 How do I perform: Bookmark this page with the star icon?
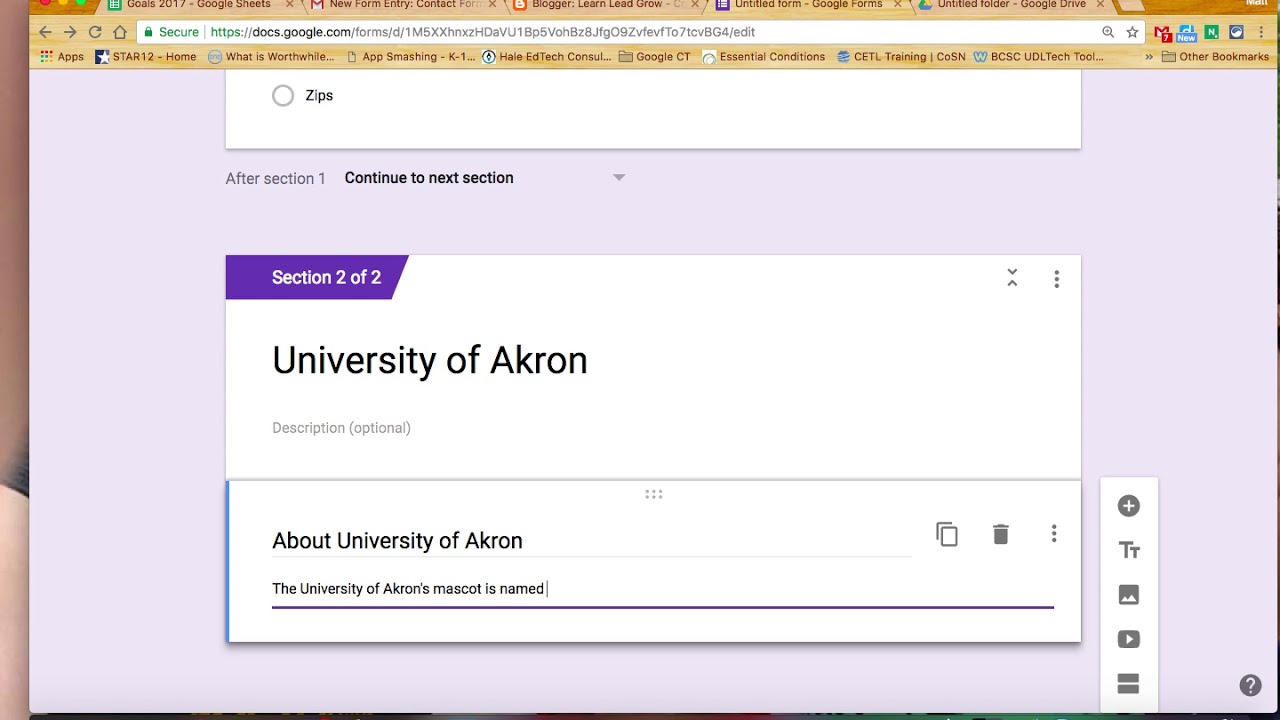click(x=1132, y=32)
